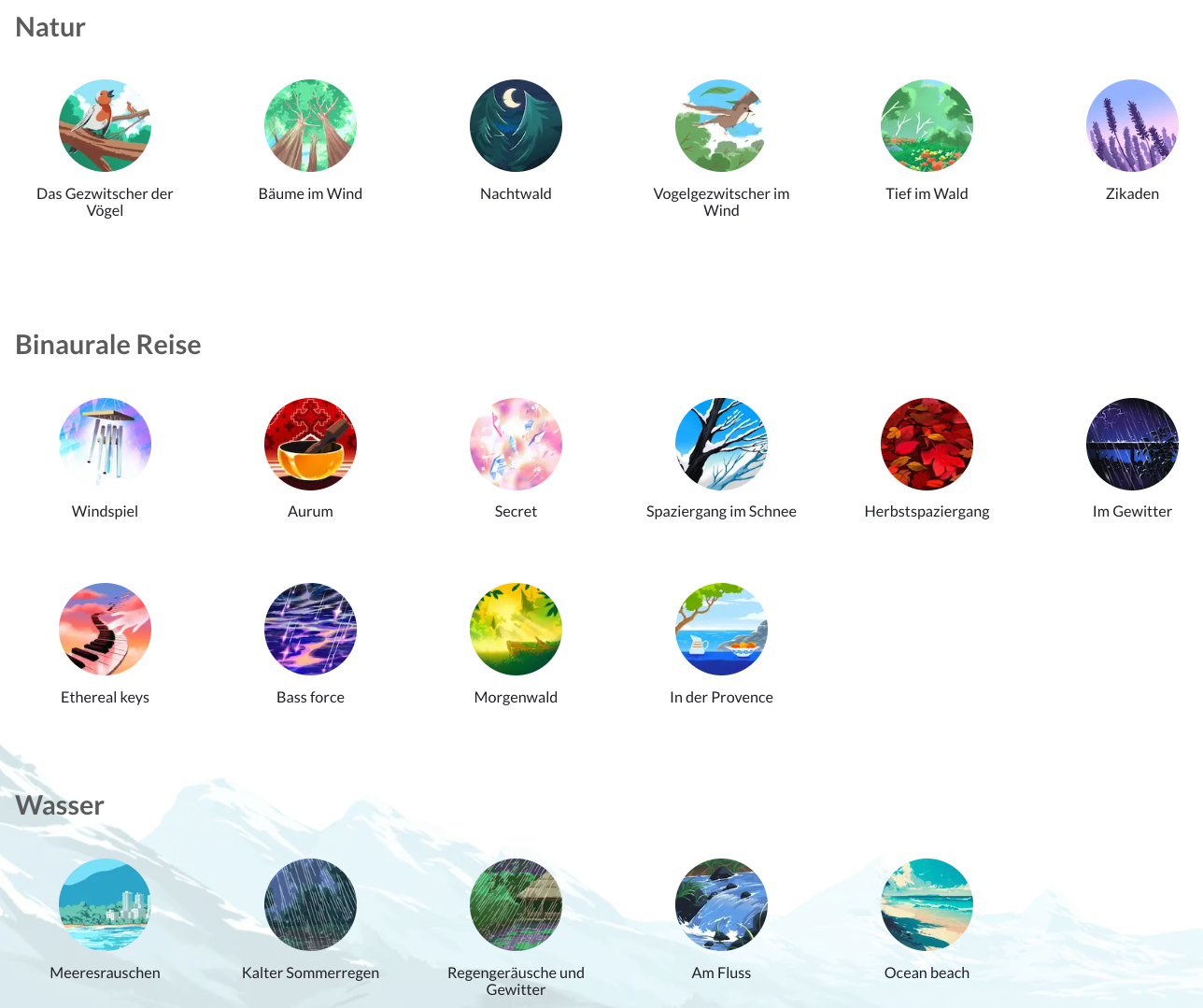Image resolution: width=1203 pixels, height=1008 pixels.
Task: Choose the Spaziergang im Schnee icon
Action: [x=721, y=444]
